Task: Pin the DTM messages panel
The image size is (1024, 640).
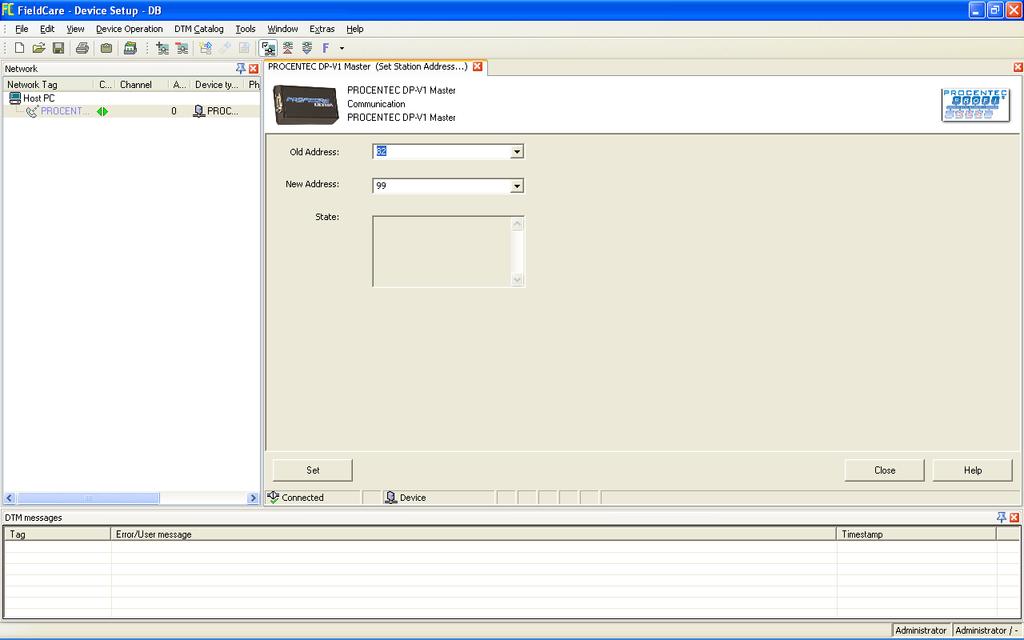Action: [x=1001, y=517]
